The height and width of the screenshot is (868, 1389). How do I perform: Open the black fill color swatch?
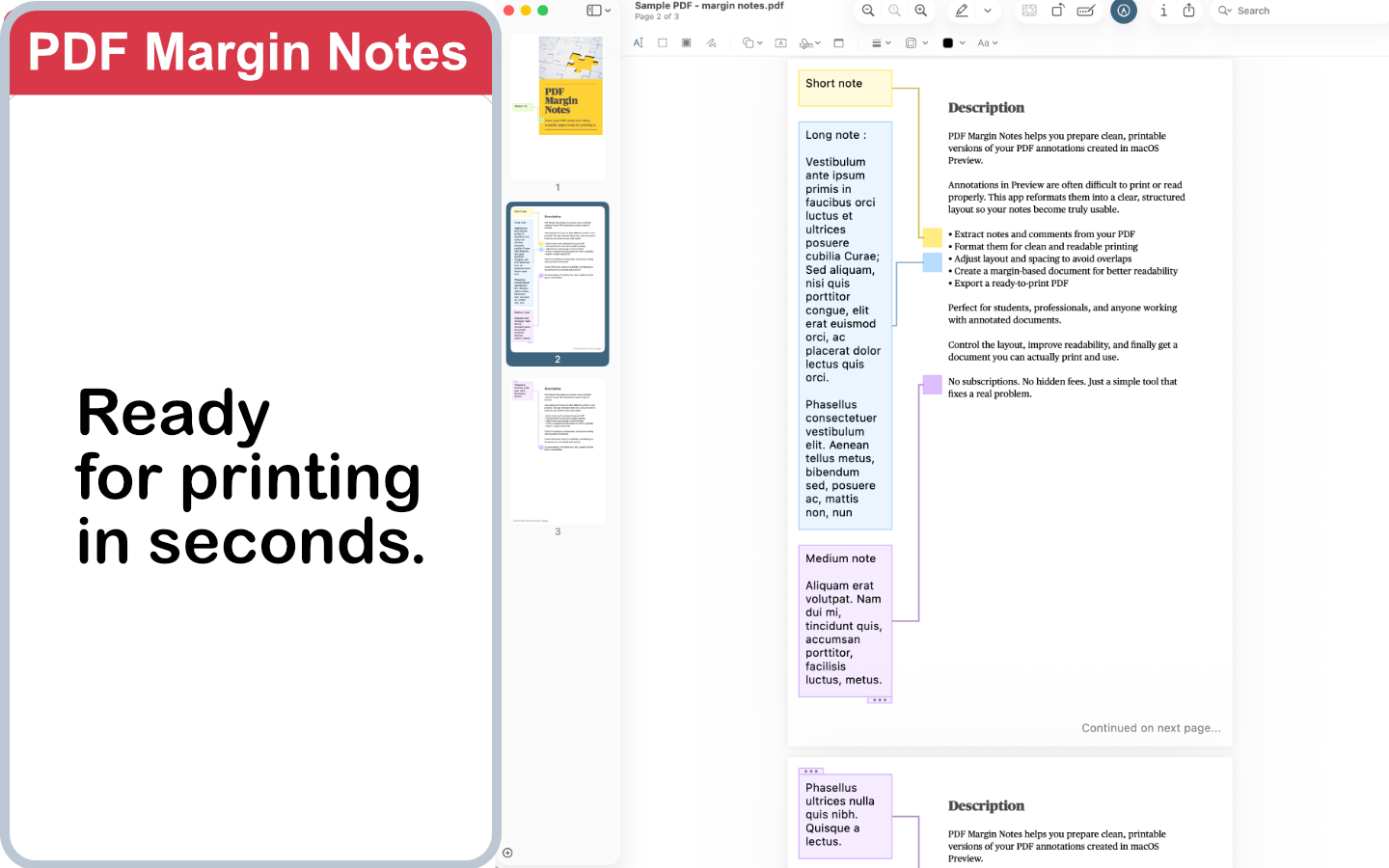pyautogui.click(x=949, y=42)
